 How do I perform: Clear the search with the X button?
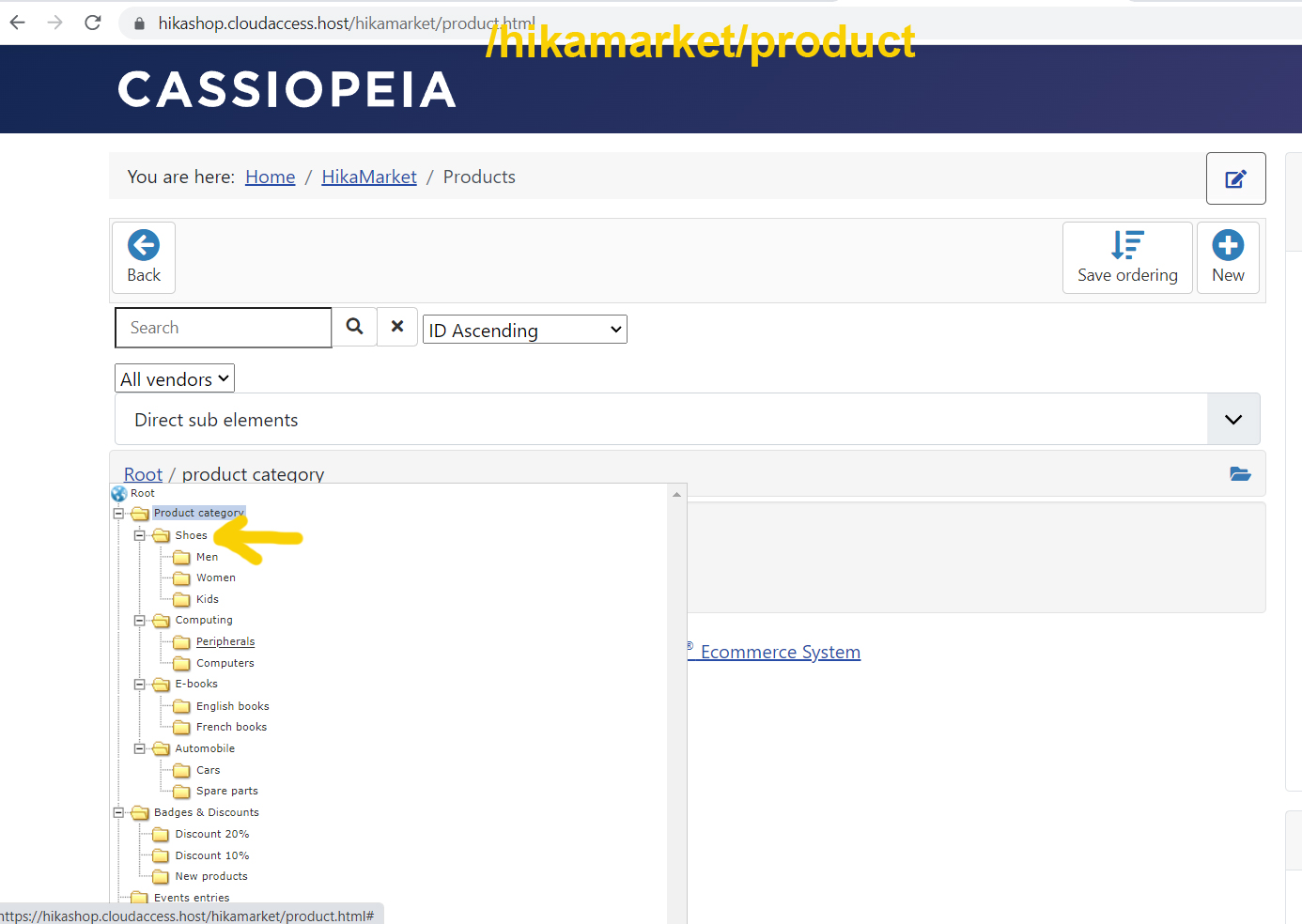pyautogui.click(x=397, y=327)
